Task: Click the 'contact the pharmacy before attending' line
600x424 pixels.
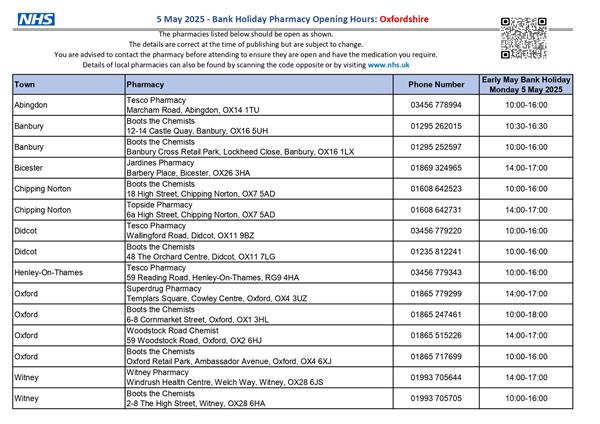Action: click(246, 55)
